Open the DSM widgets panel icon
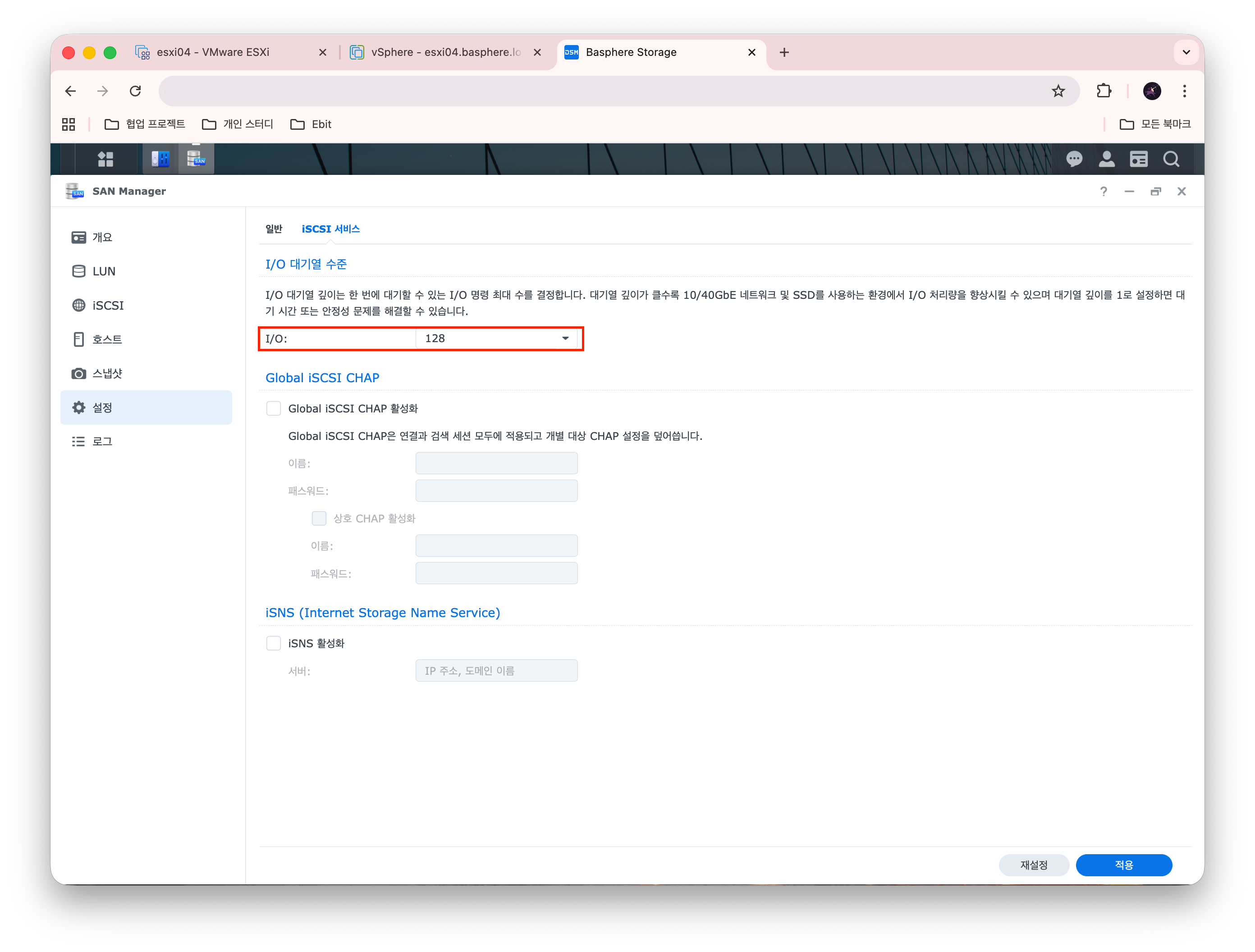Screen dimensions: 1255x952 [x=1139, y=159]
